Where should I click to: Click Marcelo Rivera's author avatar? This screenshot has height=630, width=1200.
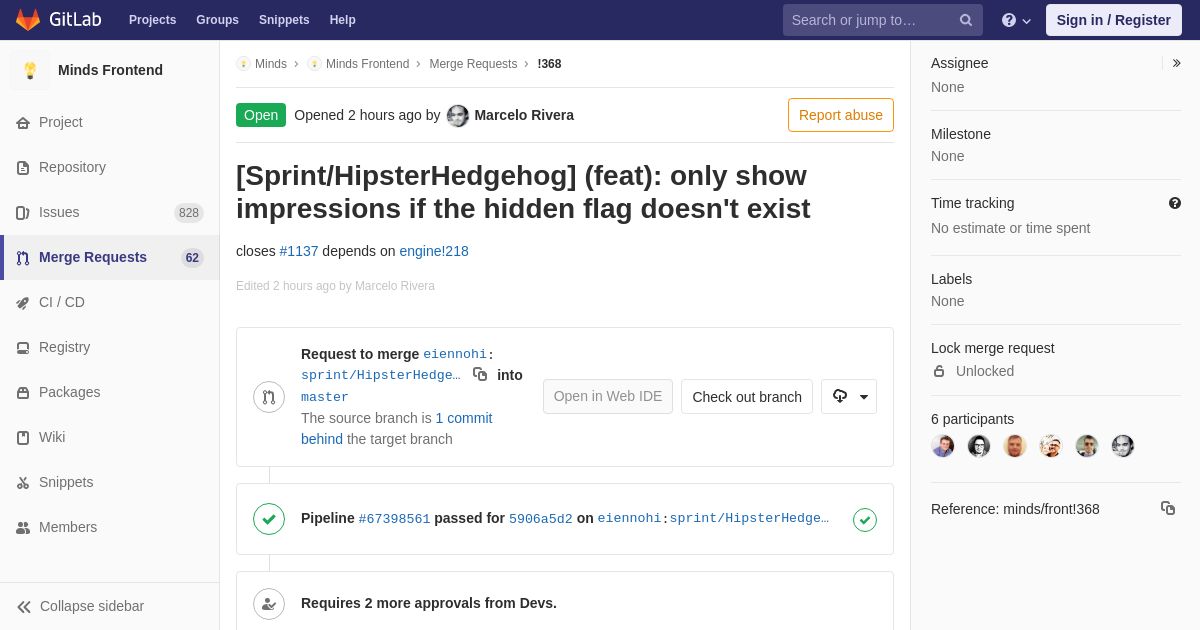(x=458, y=115)
